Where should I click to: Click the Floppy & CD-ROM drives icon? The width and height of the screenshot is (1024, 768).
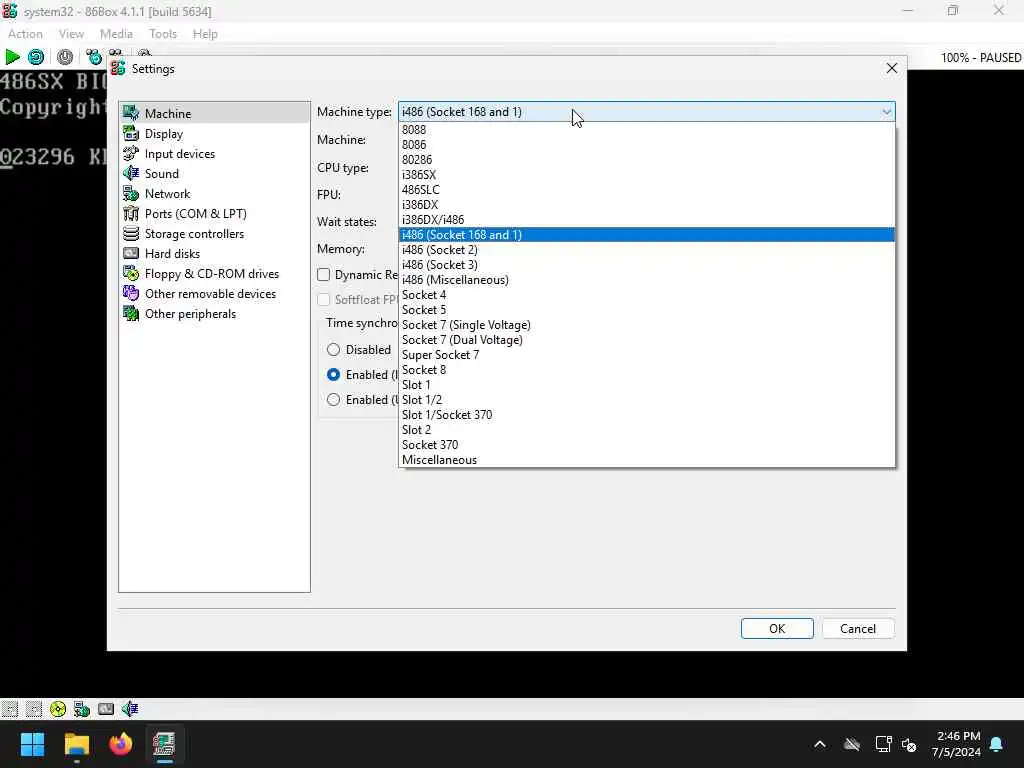coord(131,274)
